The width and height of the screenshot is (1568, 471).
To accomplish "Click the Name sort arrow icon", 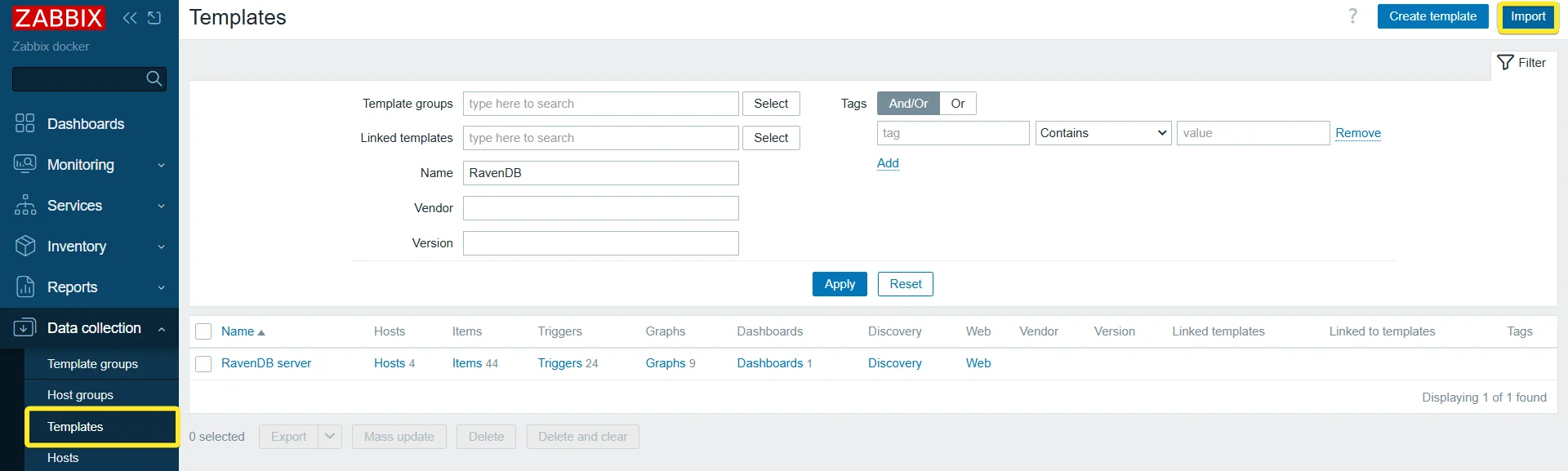I will [261, 332].
